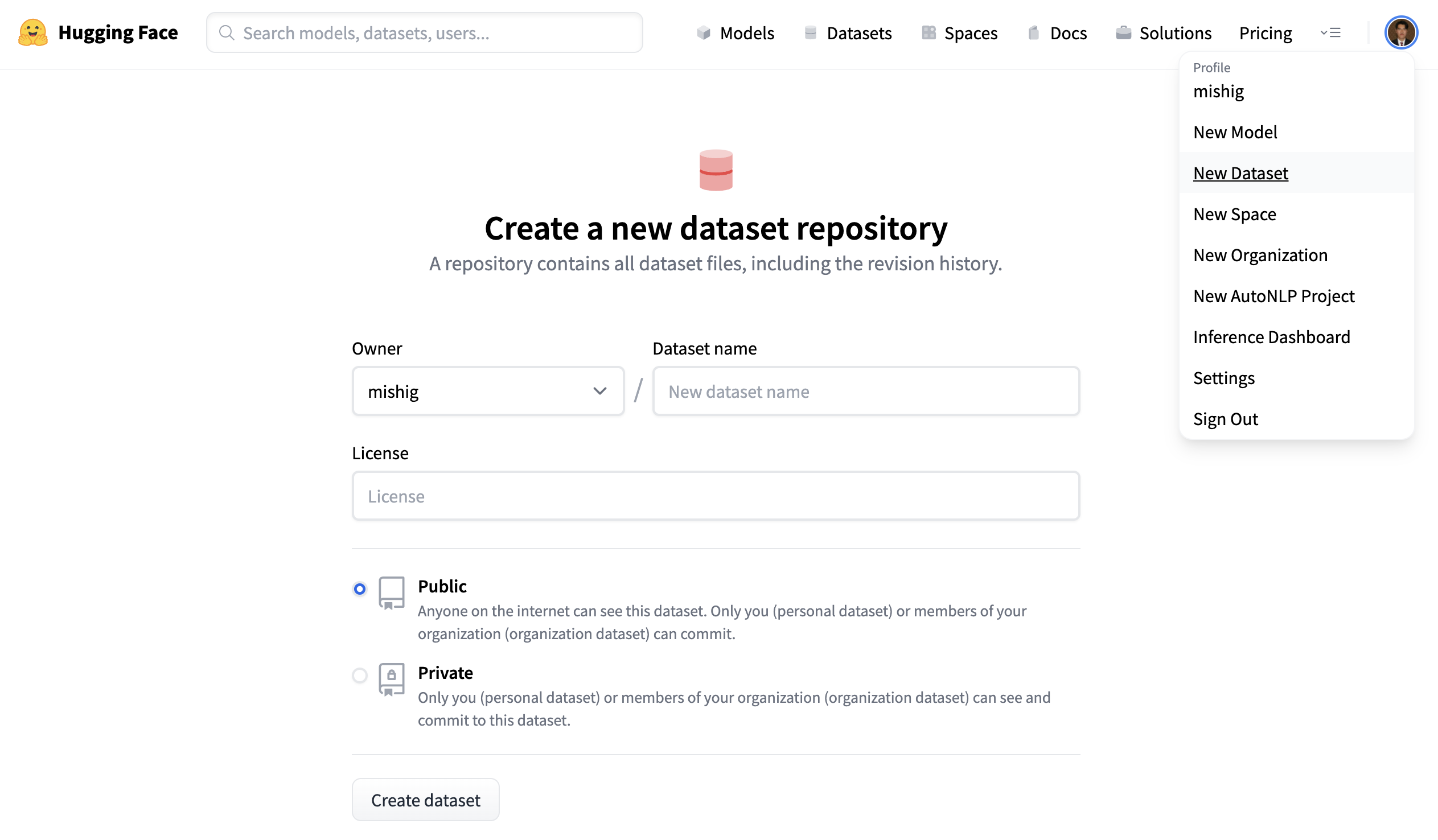The height and width of the screenshot is (840, 1438).
Task: Click the Sign Out menu item
Action: (1225, 418)
